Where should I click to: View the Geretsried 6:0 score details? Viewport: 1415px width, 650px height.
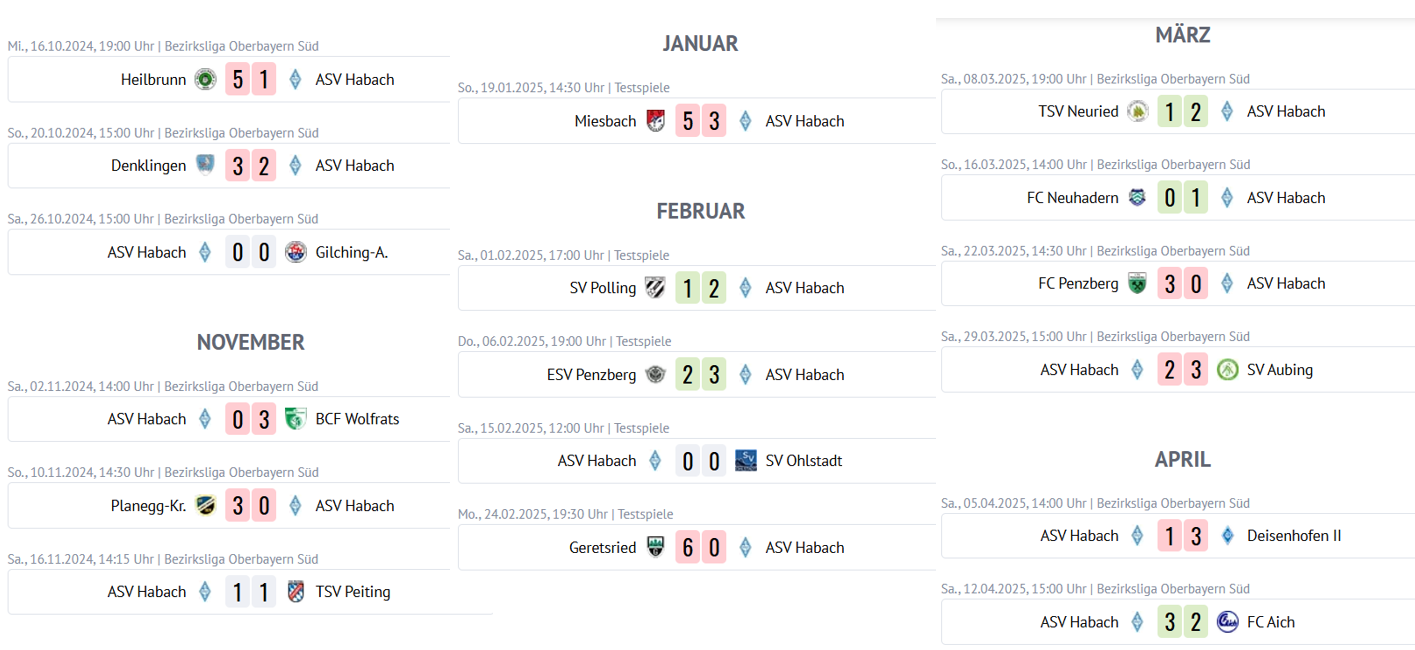(700, 548)
